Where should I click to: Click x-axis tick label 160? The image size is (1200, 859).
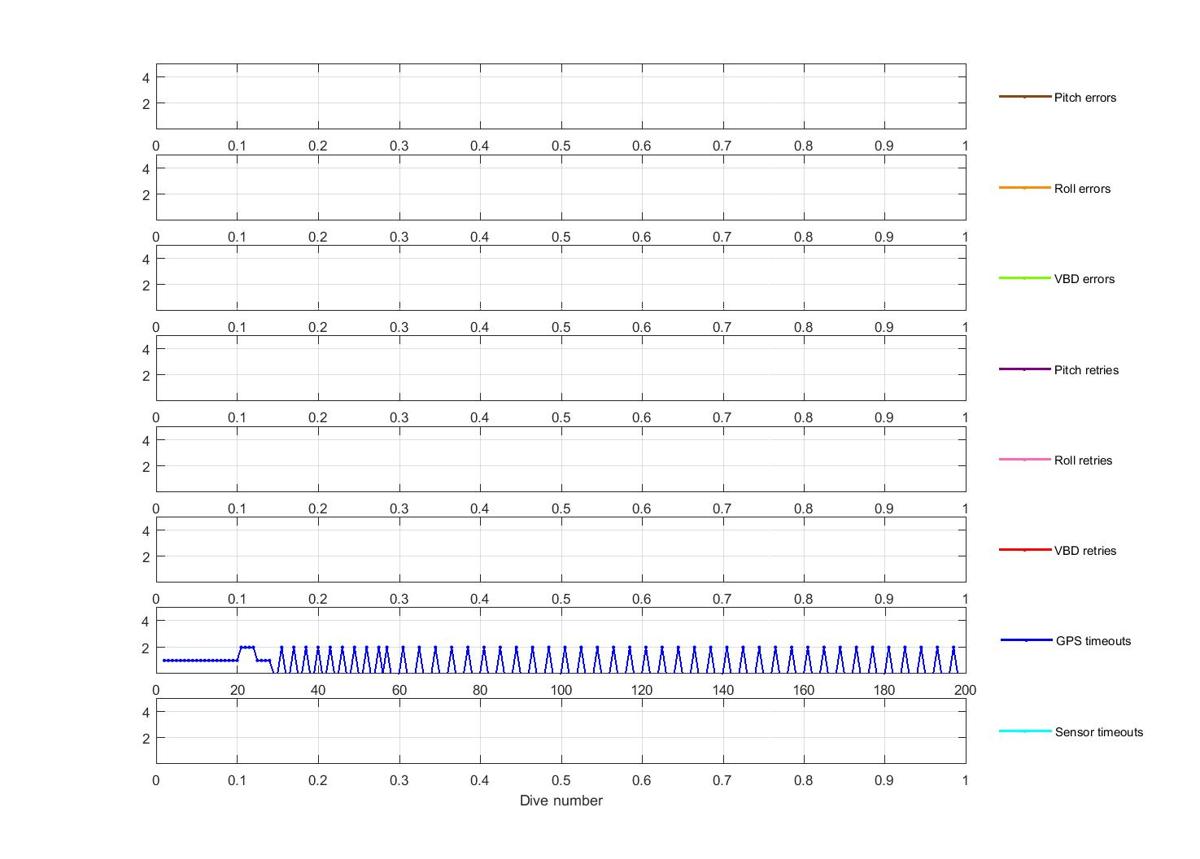pos(804,690)
